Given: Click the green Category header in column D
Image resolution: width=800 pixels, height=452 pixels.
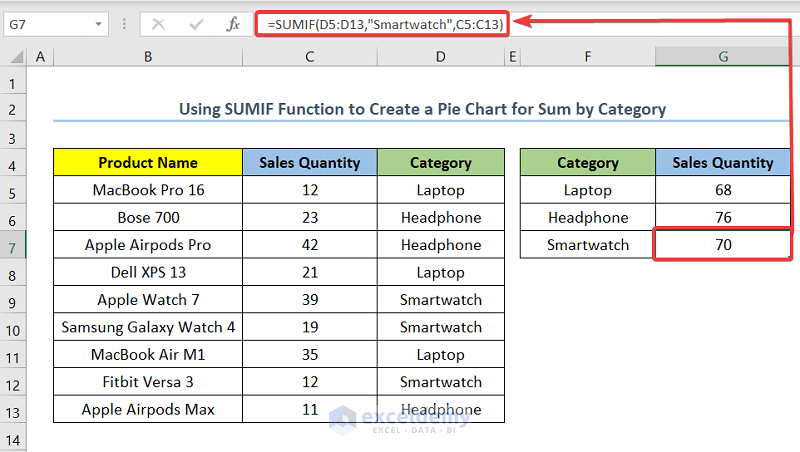Looking at the screenshot, I should click(440, 162).
